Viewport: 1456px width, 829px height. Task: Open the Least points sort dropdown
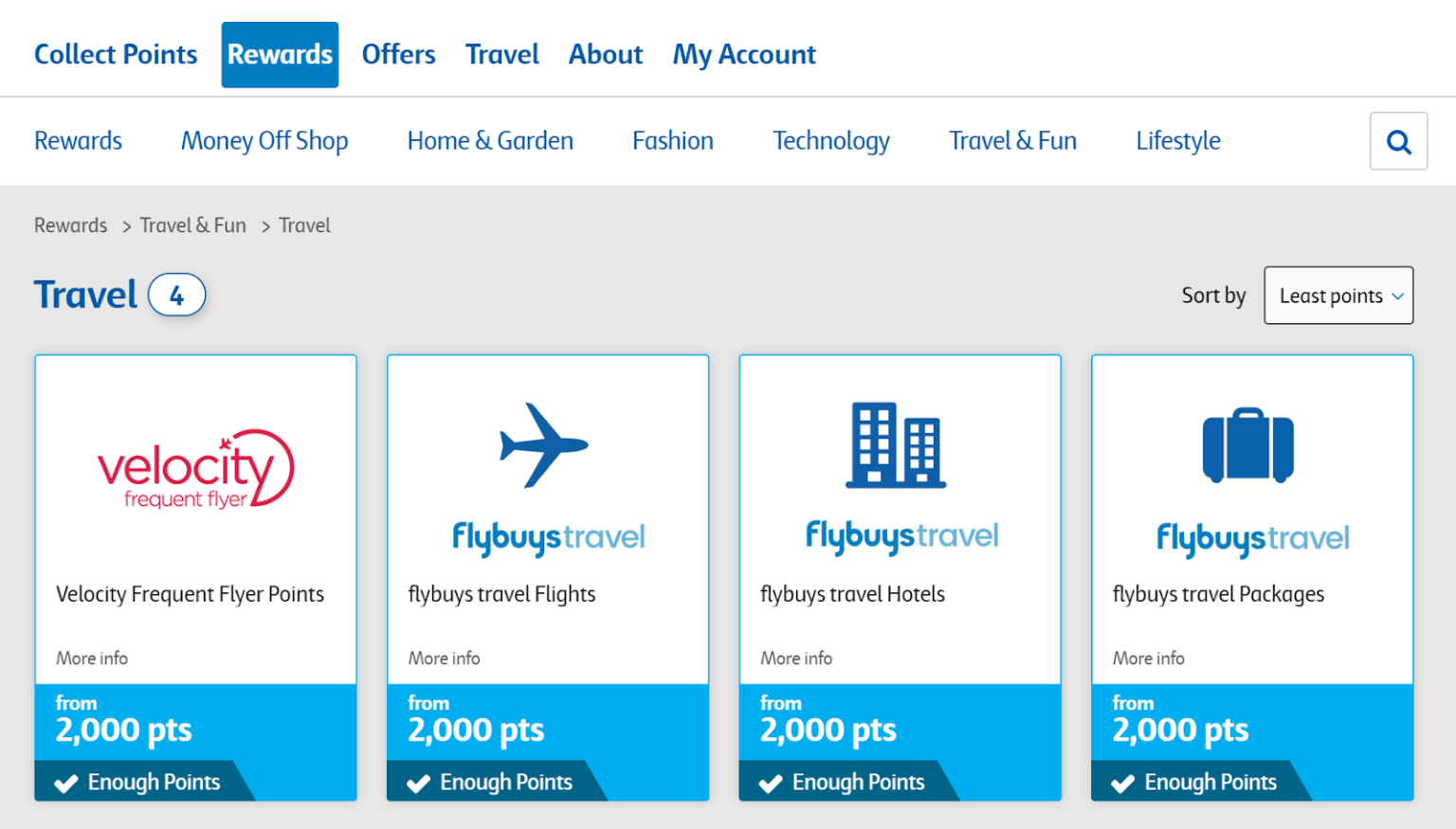pyautogui.click(x=1338, y=295)
